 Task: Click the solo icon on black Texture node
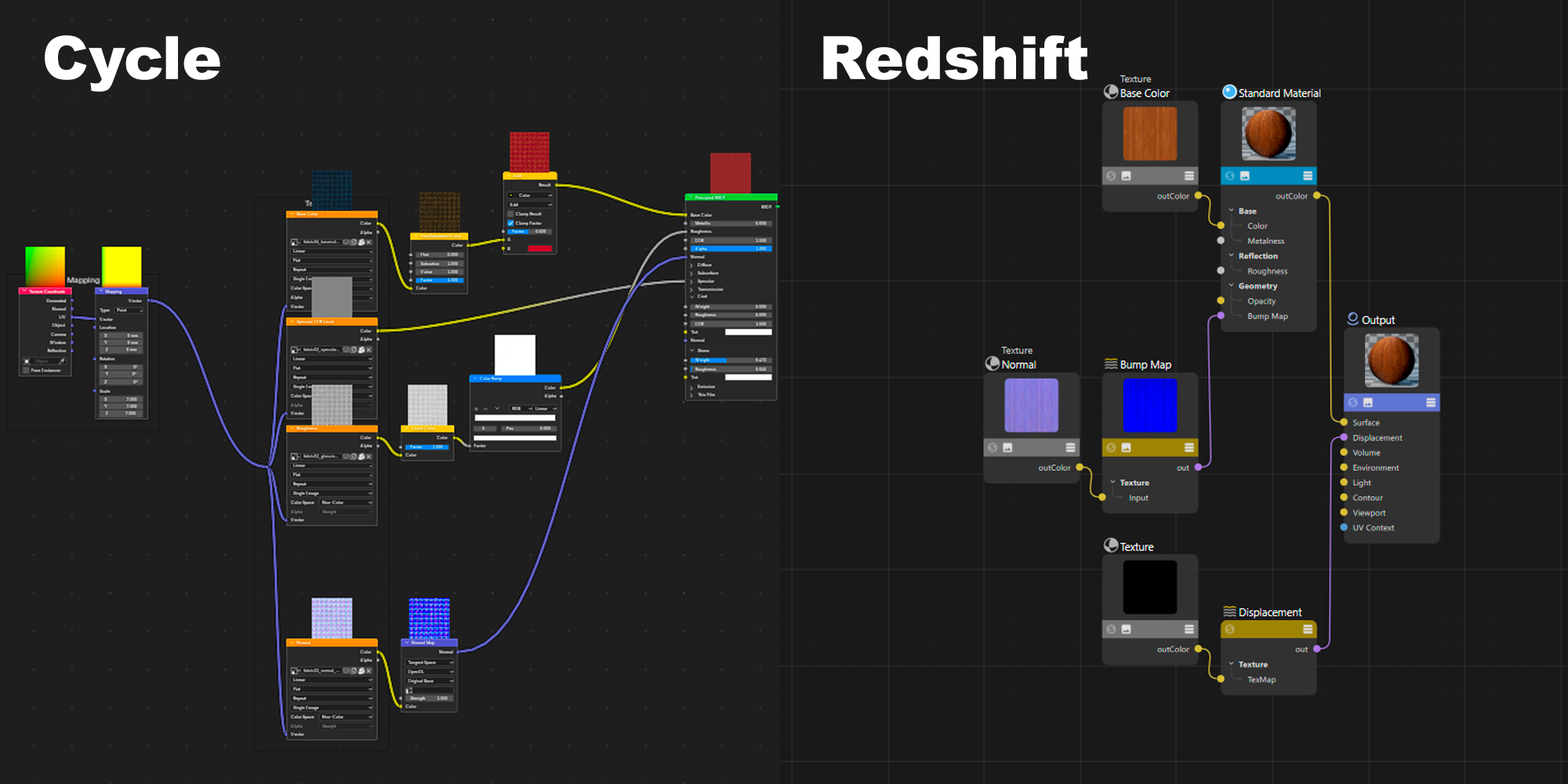point(1111,629)
